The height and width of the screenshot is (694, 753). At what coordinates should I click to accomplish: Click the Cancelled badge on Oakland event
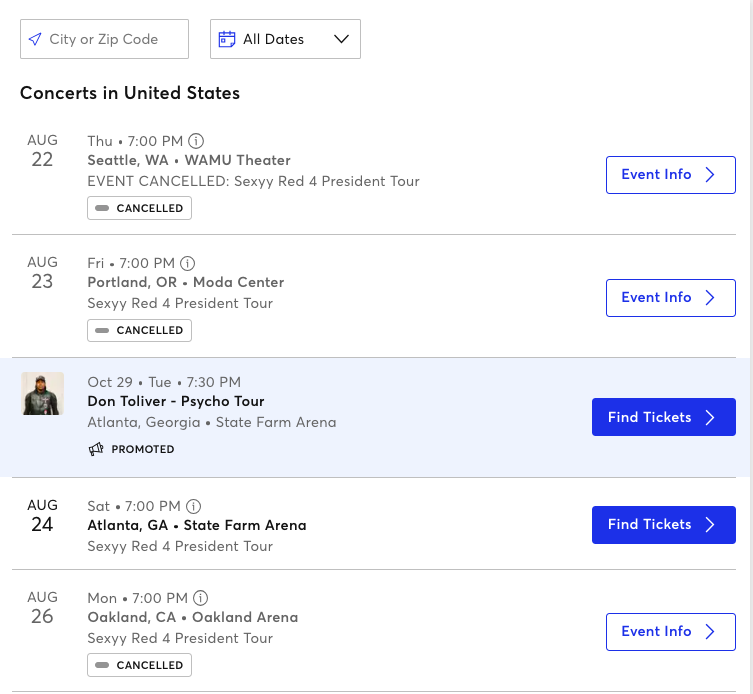[139, 665]
